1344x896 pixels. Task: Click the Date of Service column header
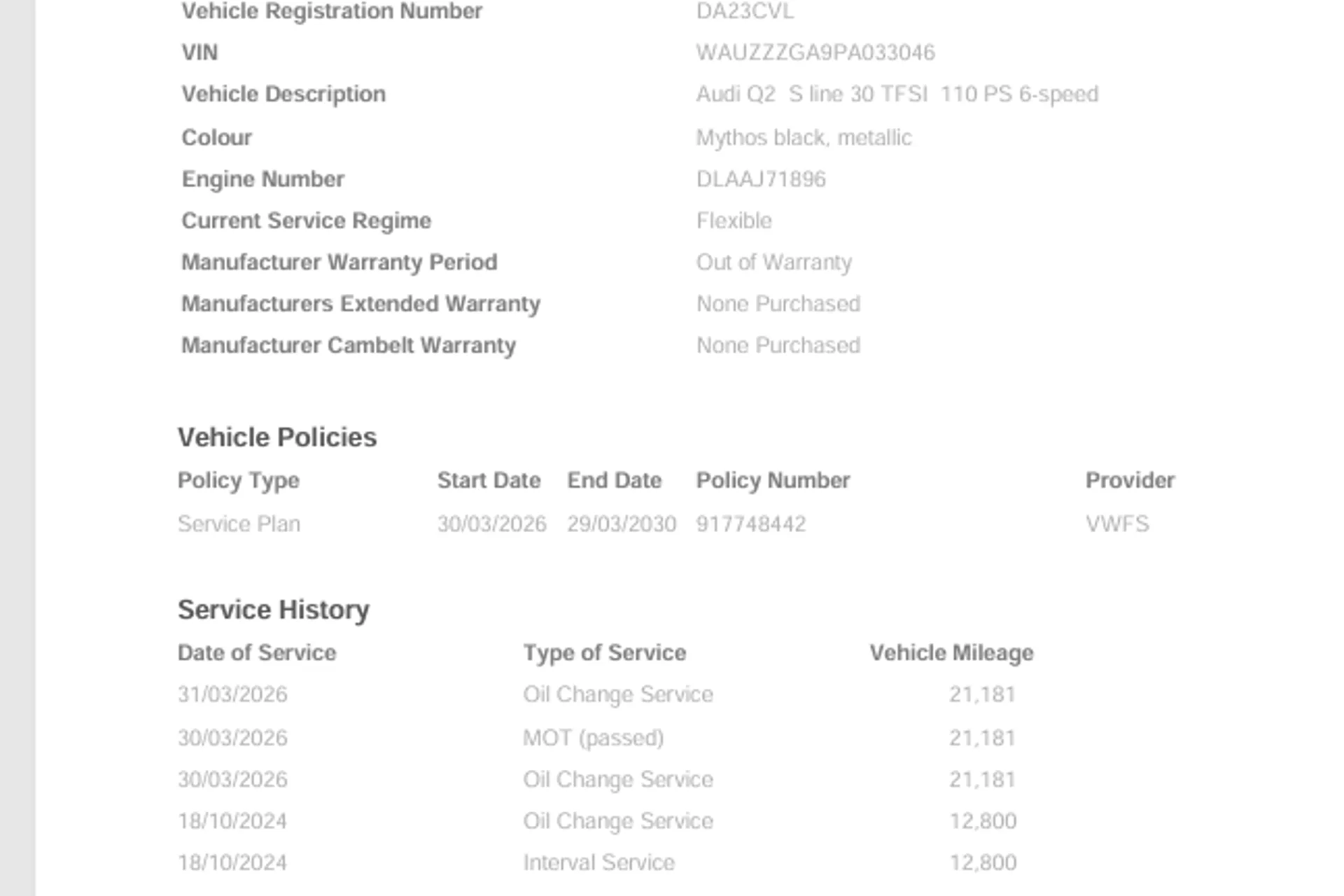[x=257, y=653]
